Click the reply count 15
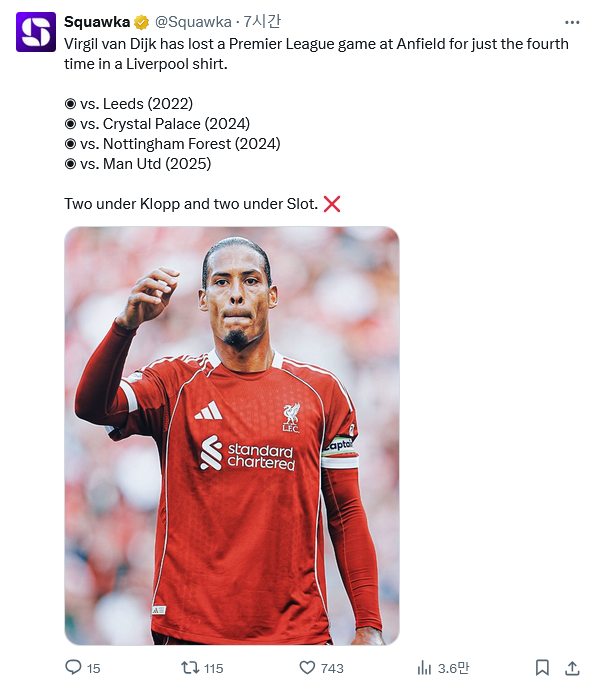The width and height of the screenshot is (598, 690). click(93, 668)
